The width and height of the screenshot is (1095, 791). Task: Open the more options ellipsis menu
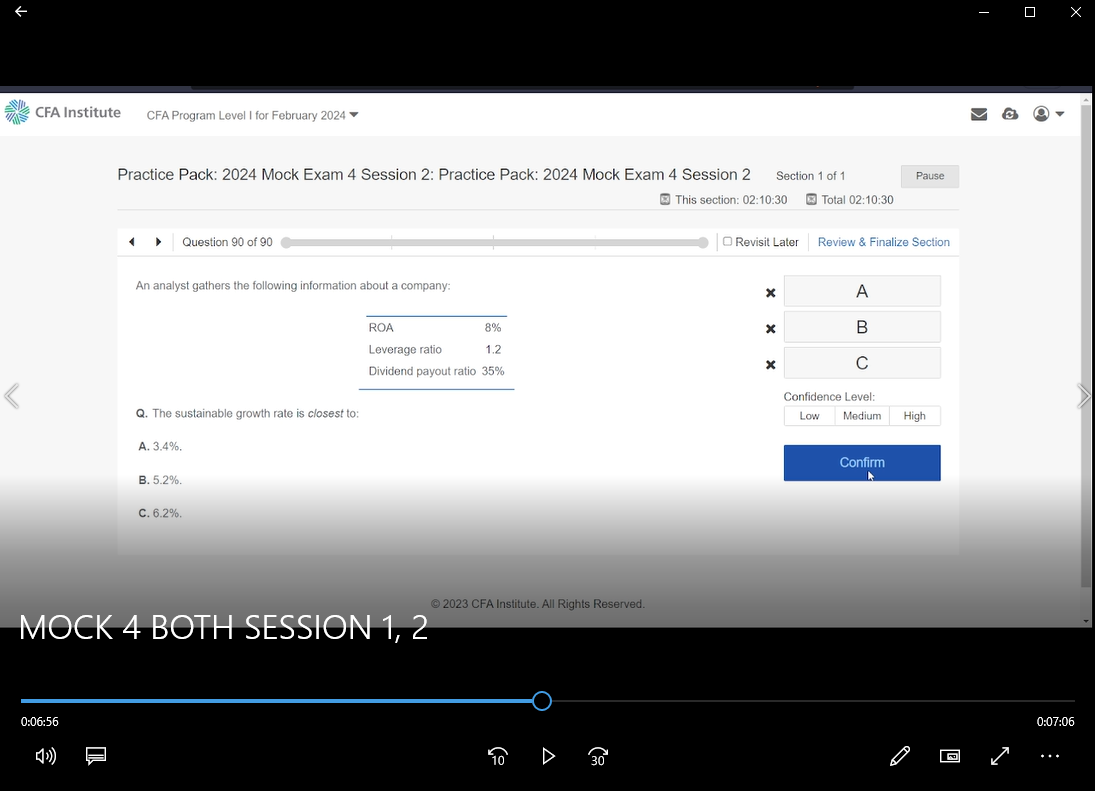tap(1050, 756)
